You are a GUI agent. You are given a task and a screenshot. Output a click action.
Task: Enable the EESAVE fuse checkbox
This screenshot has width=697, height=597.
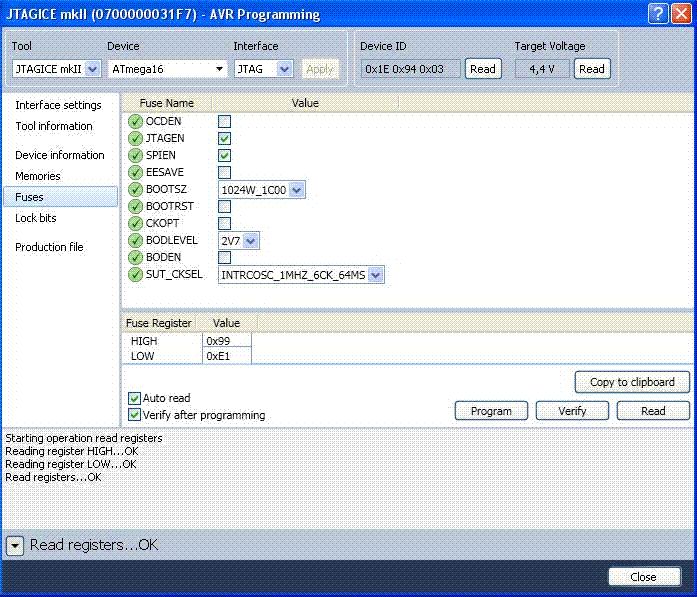(x=224, y=172)
